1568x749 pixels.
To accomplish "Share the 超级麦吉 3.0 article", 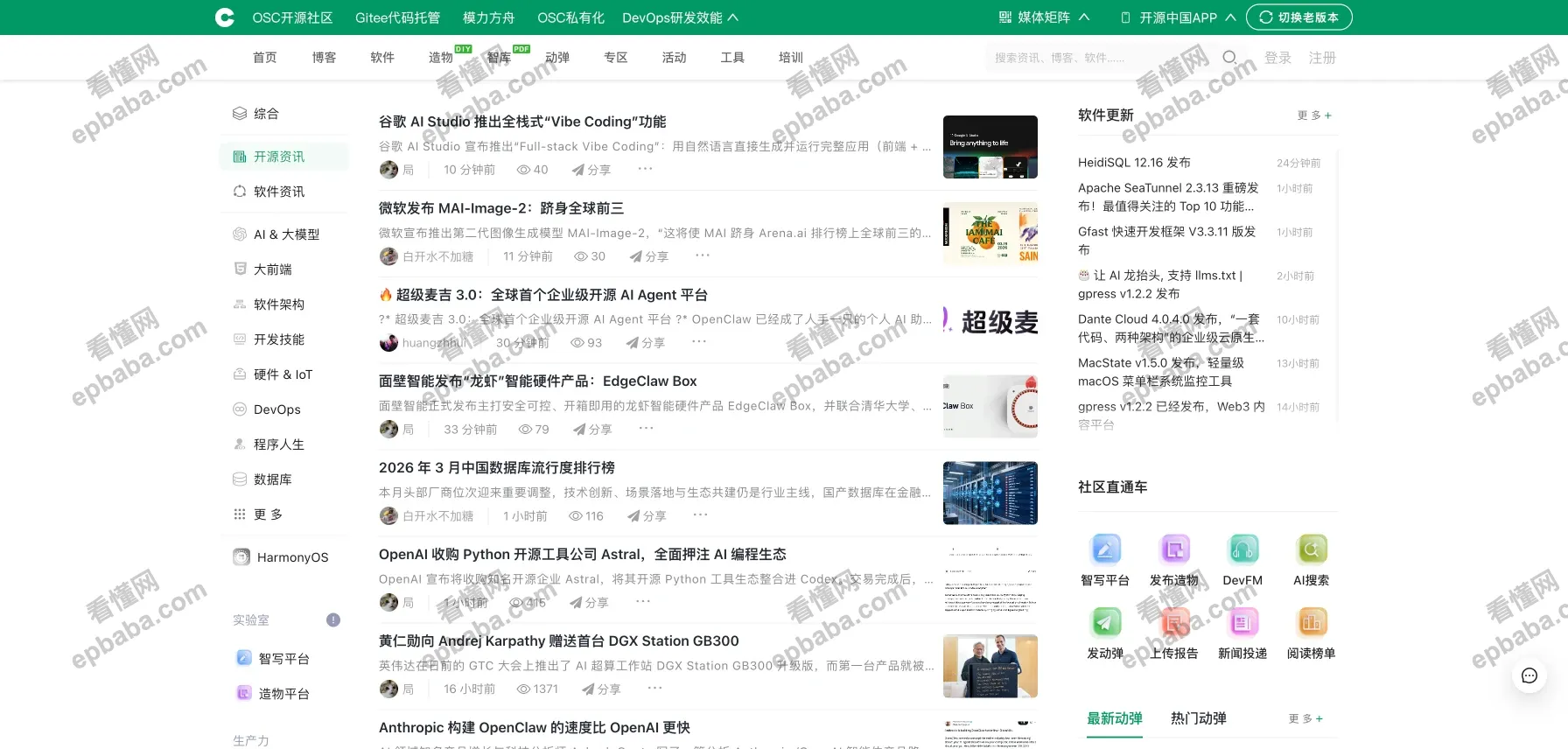I will (646, 343).
